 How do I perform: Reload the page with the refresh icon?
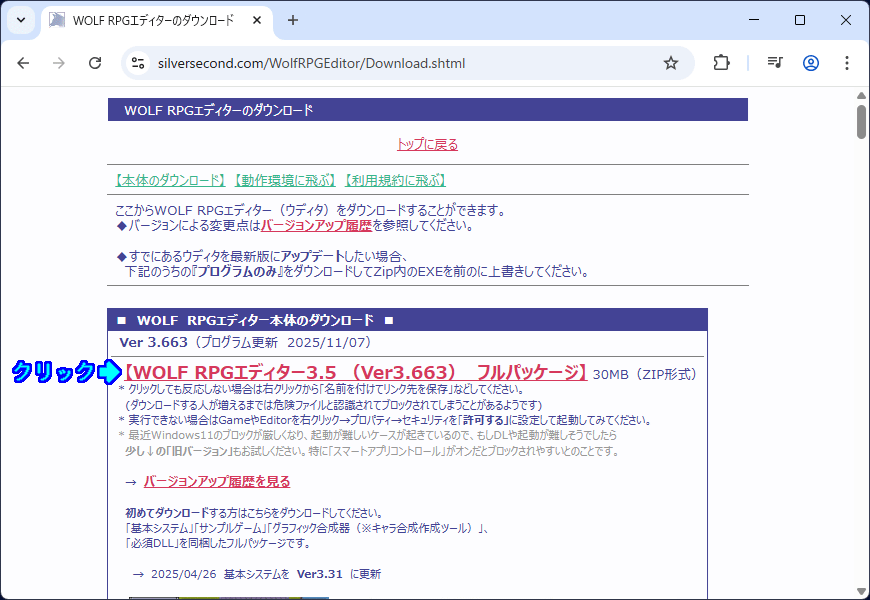pyautogui.click(x=95, y=63)
